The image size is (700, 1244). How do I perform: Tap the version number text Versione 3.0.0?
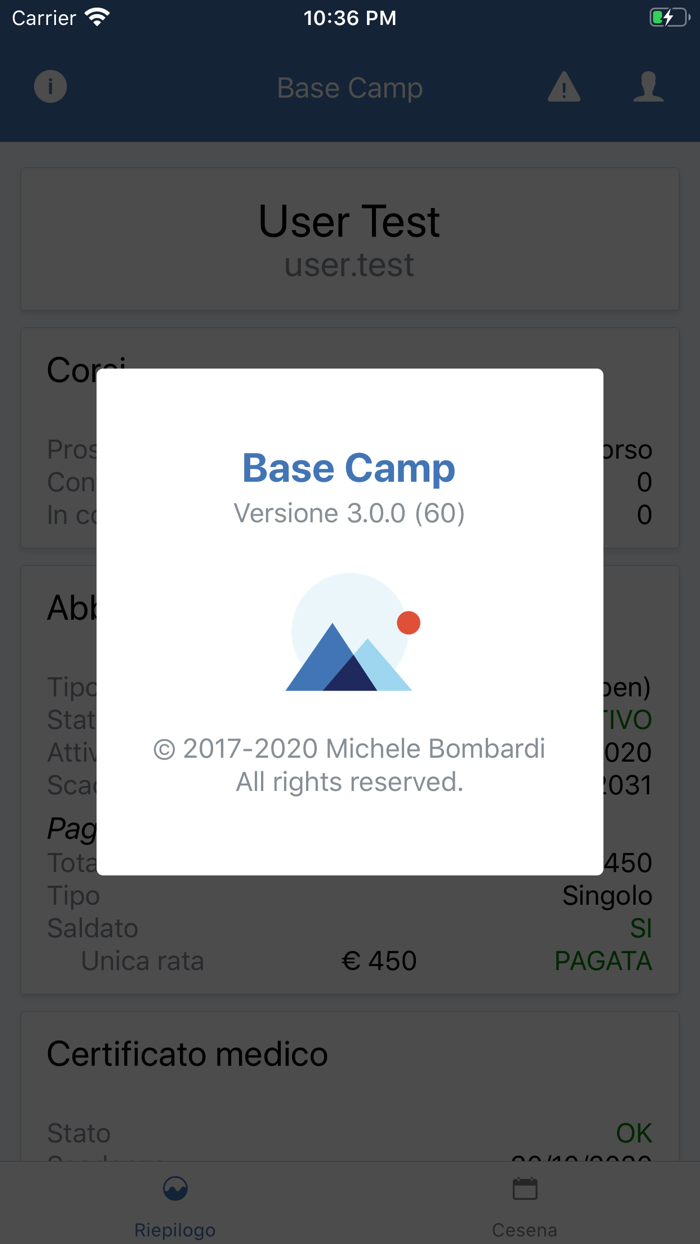pyautogui.click(x=349, y=513)
